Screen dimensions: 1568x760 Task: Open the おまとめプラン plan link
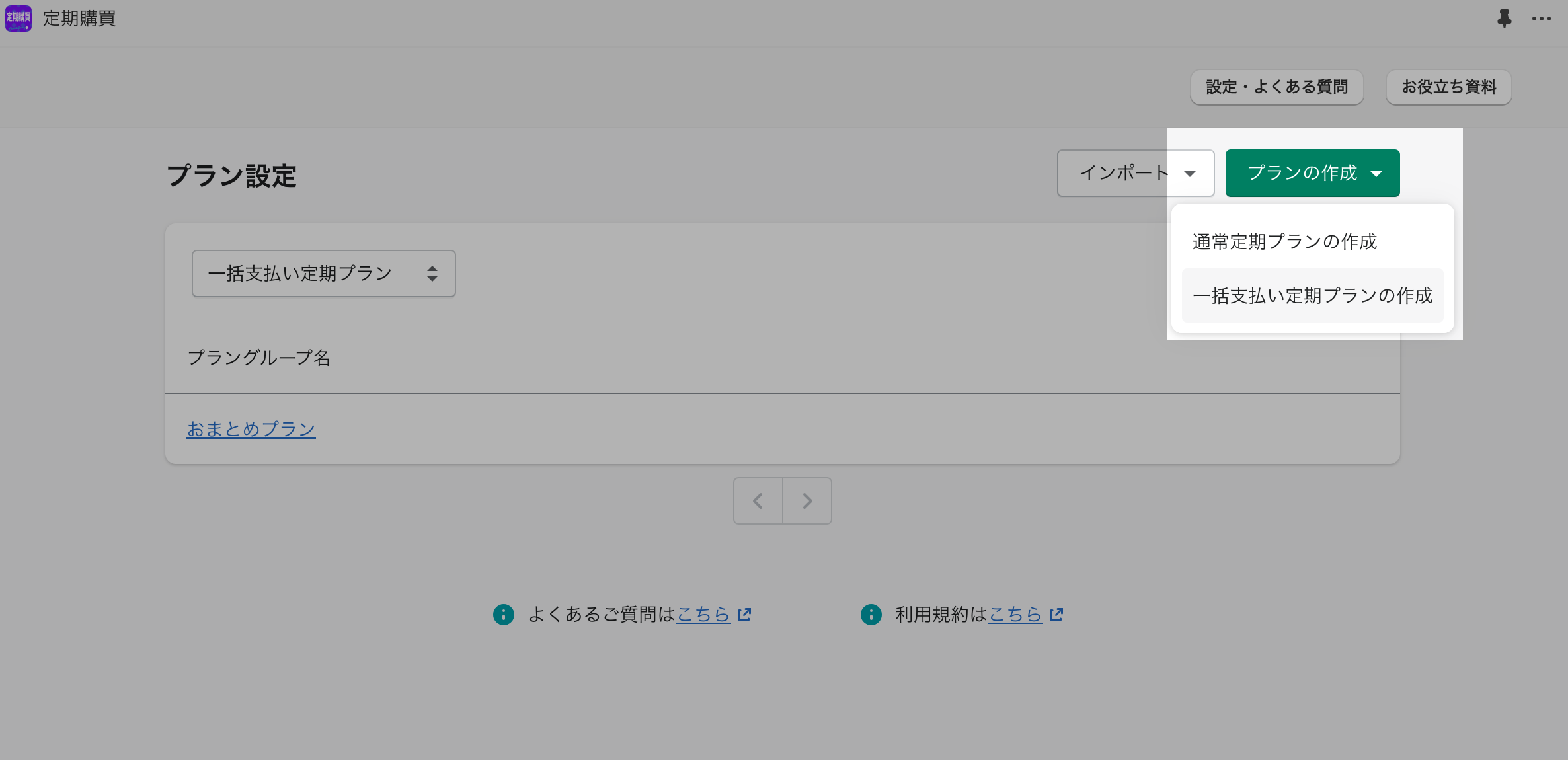[251, 430]
